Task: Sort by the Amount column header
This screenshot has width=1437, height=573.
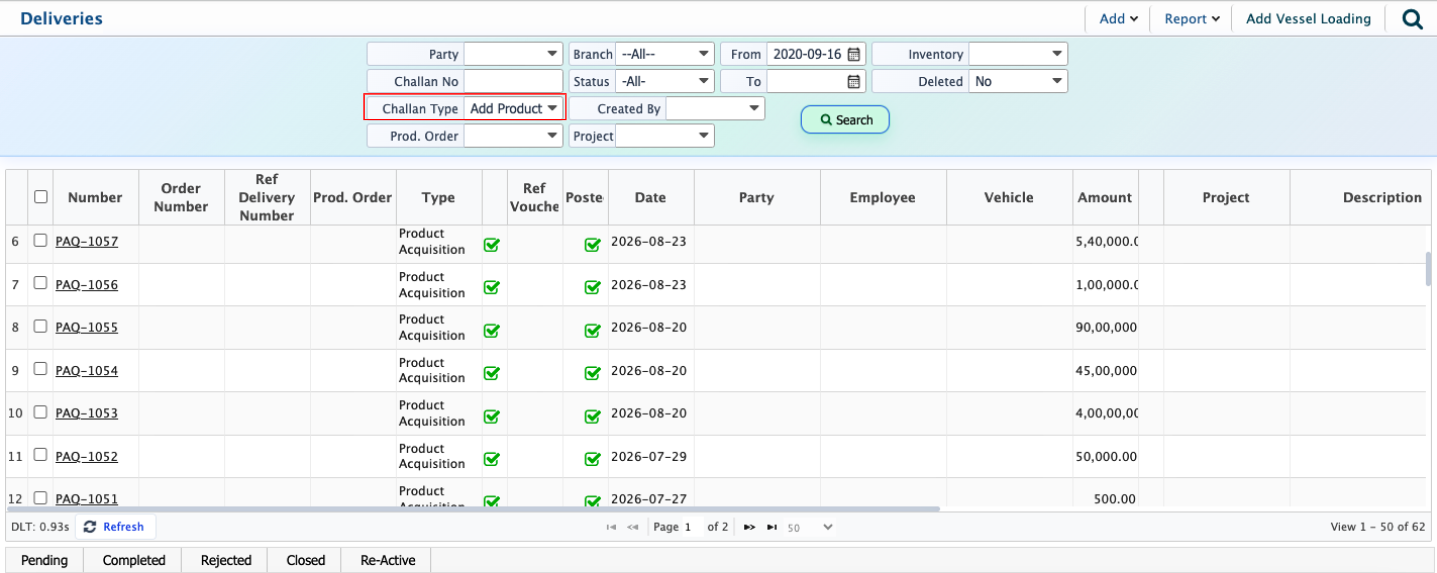Action: (x=1105, y=197)
